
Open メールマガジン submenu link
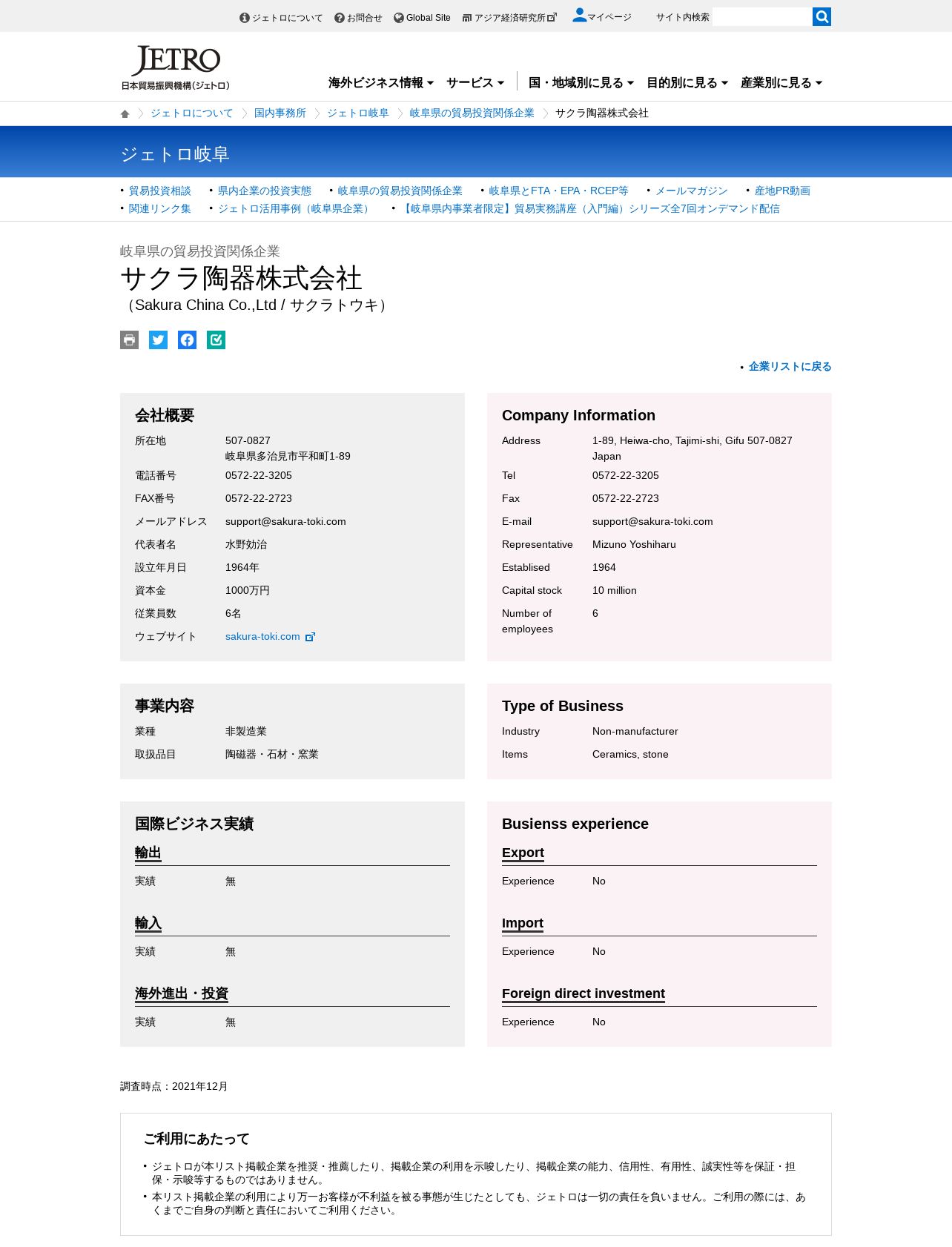[692, 191]
